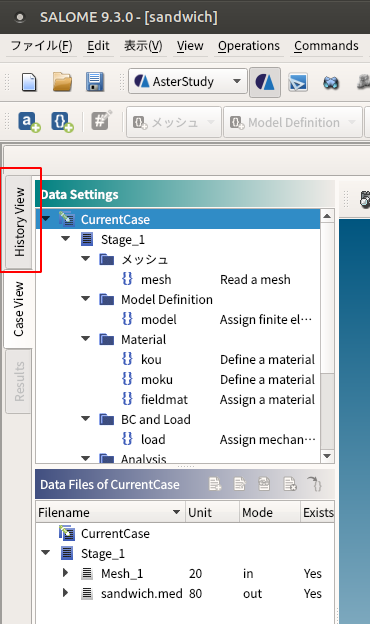Select the Results side tab
Viewport: 370px width, 624px height.
click(x=19, y=381)
